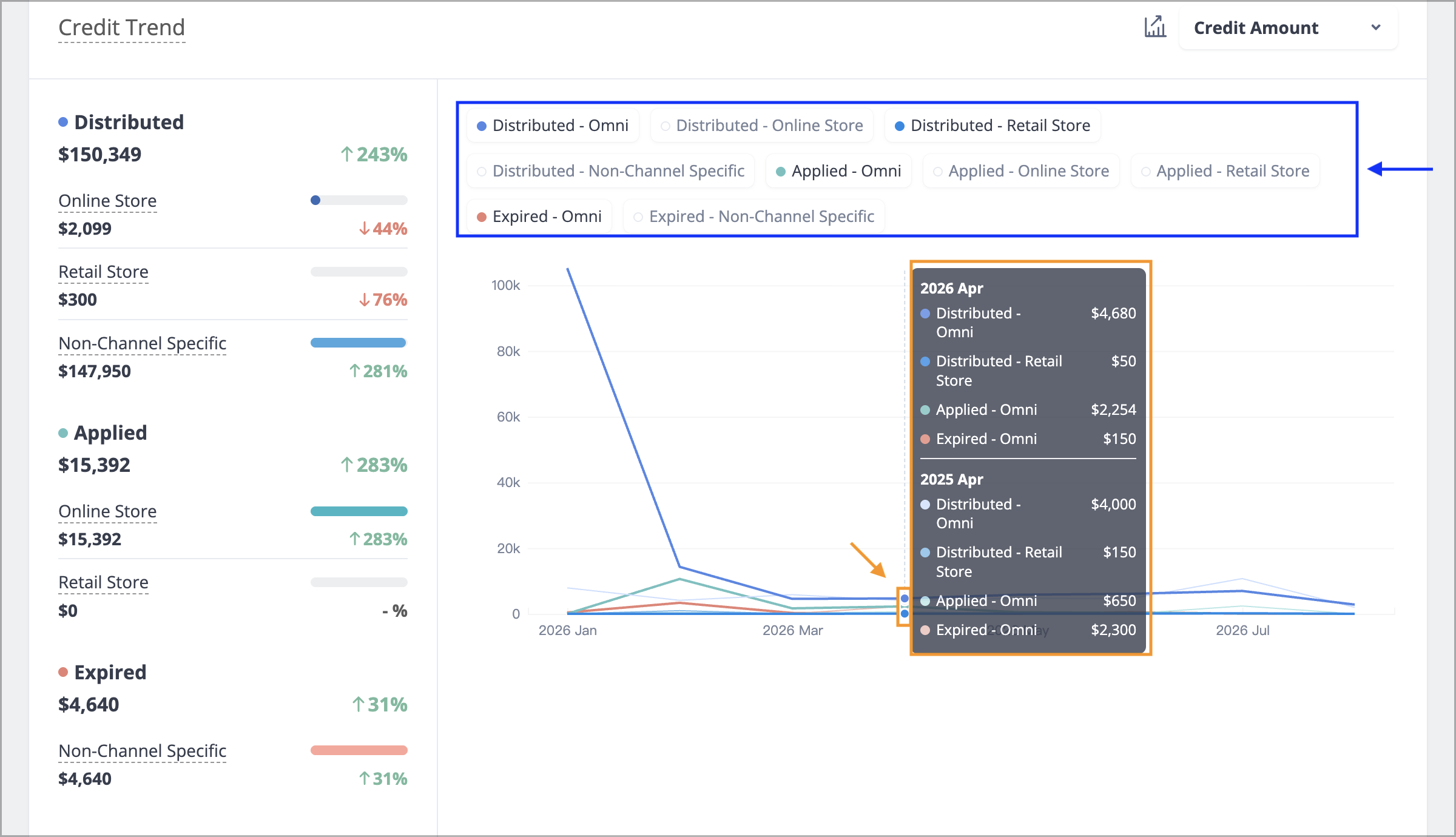
Task: Click Distributed - Omni April data point
Action: tap(905, 599)
